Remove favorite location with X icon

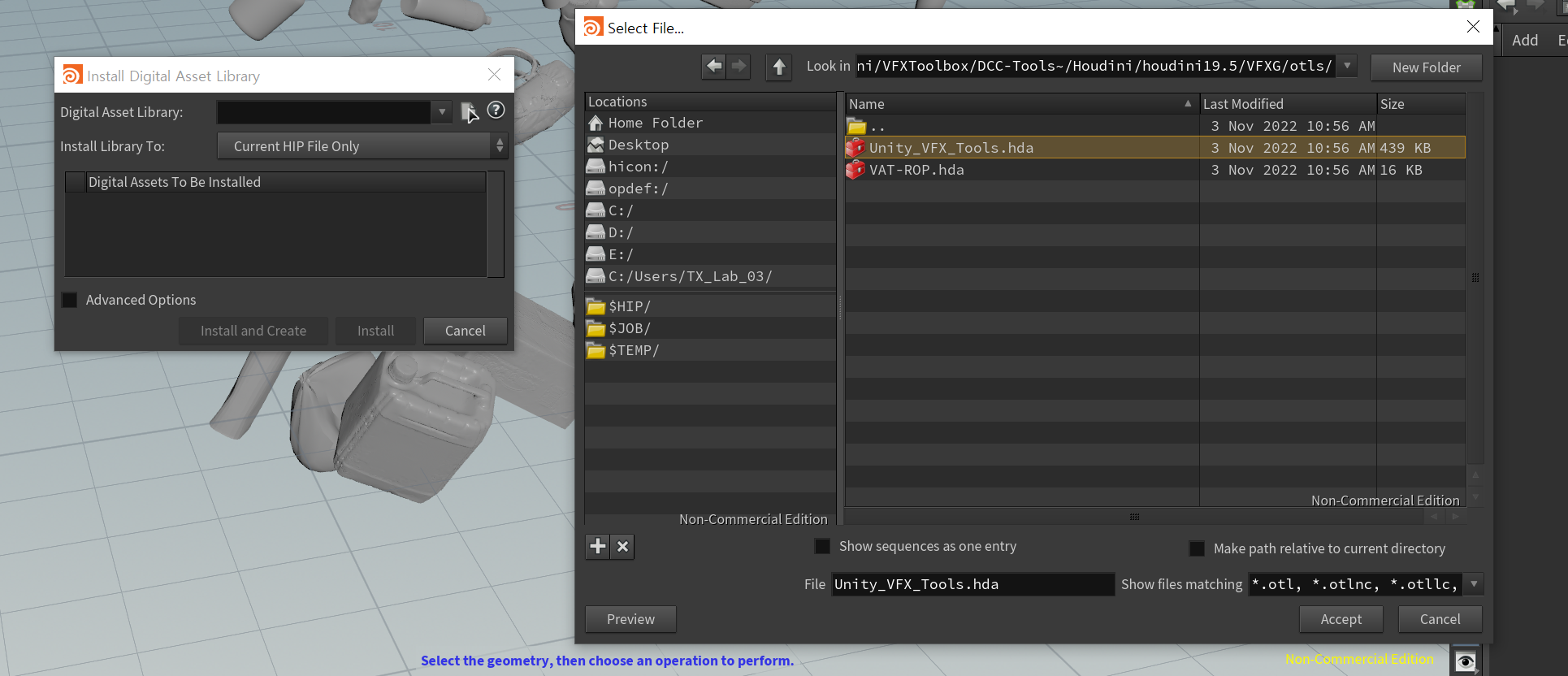click(622, 546)
